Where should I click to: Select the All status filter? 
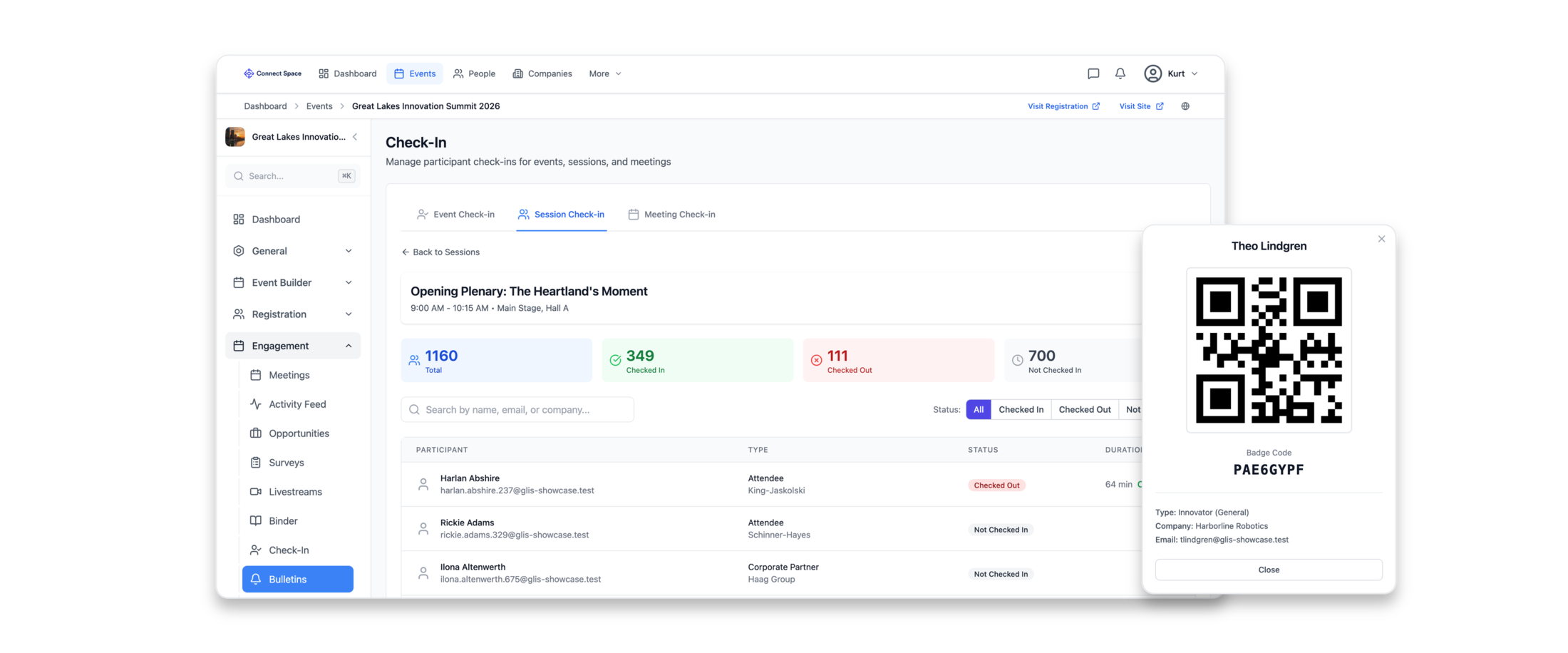click(979, 409)
